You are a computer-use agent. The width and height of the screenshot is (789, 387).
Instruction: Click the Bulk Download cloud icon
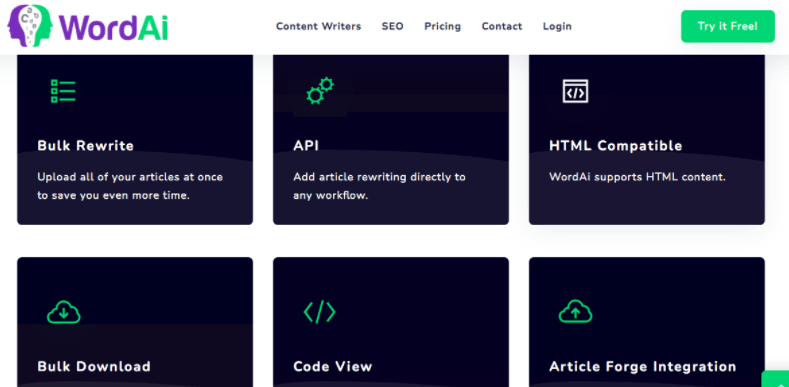[x=64, y=312]
